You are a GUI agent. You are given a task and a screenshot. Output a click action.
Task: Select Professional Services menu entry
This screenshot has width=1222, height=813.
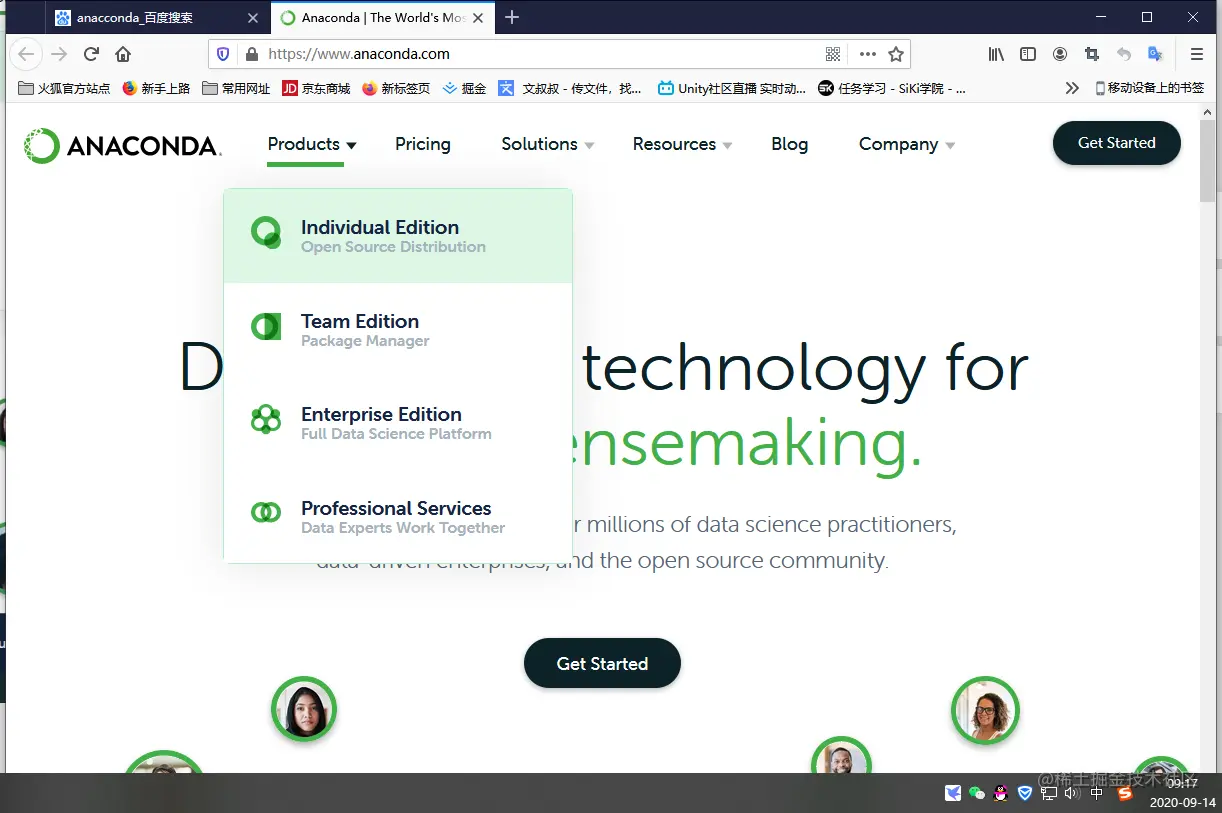click(398, 517)
